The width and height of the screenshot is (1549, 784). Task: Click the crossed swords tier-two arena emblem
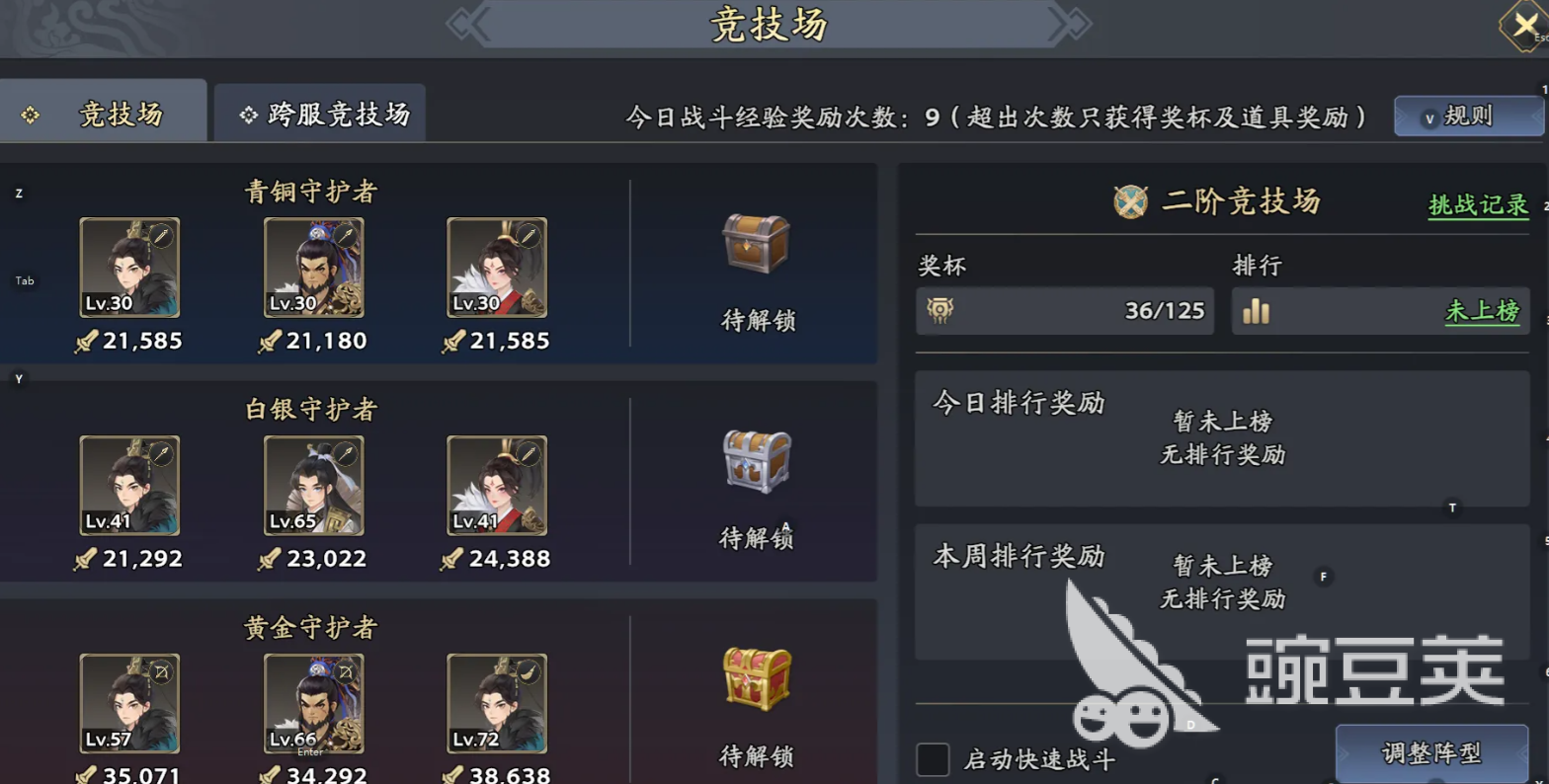coord(1130,201)
